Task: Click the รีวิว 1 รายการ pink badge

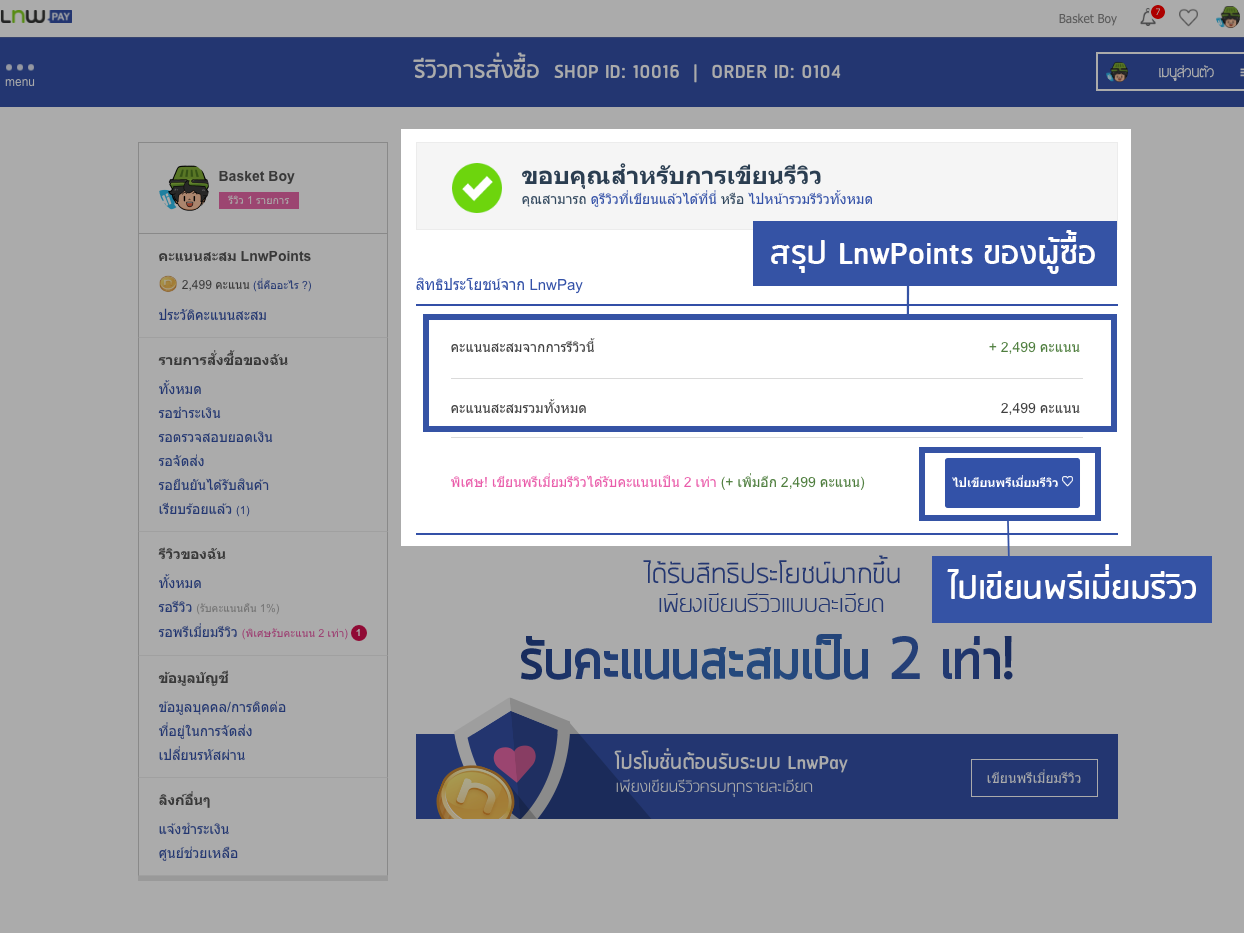Action: coord(258,200)
